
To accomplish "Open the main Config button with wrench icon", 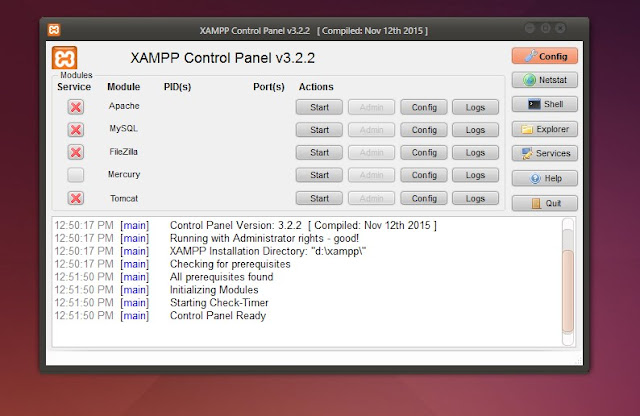I will point(544,56).
